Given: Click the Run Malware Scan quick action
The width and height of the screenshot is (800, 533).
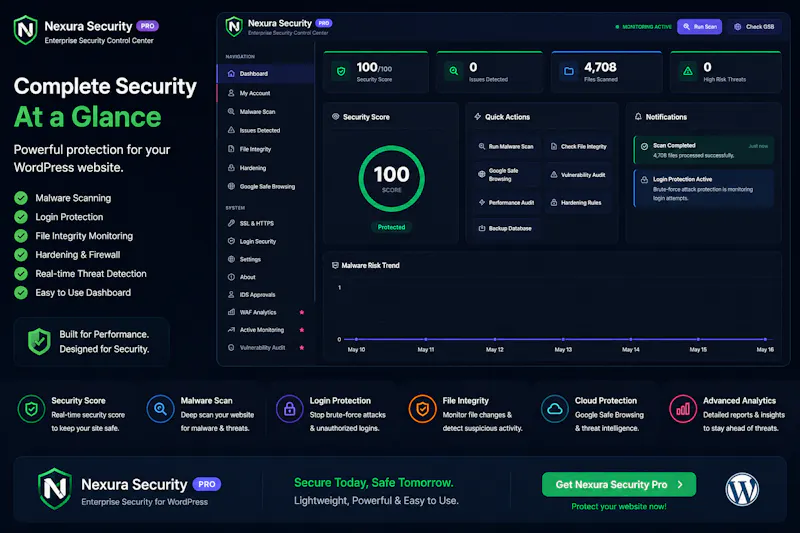Looking at the screenshot, I should pos(506,146).
